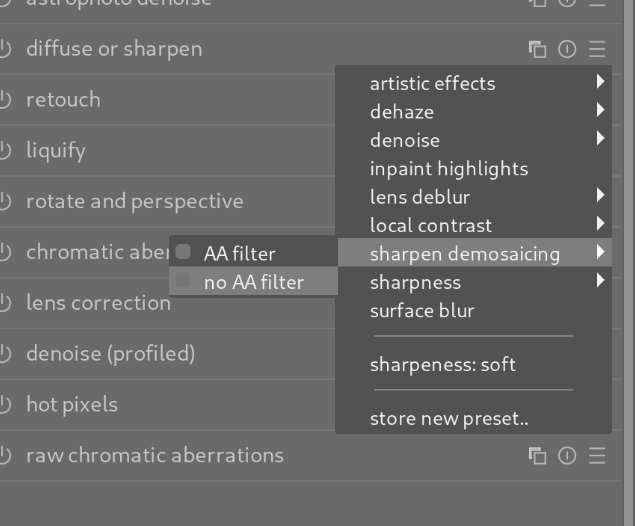
Task: Open presets menu for raw chromatic aberrations
Action: point(597,456)
